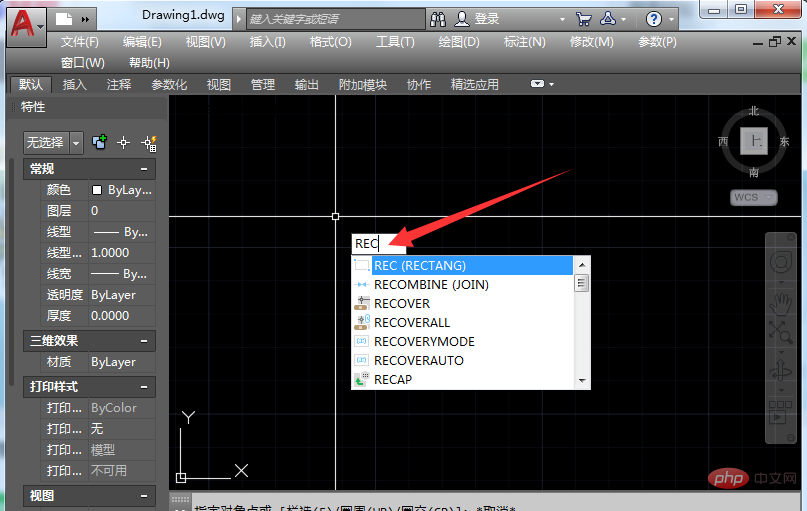Select REC (RECTANG) from the suggestion list

tap(463, 266)
